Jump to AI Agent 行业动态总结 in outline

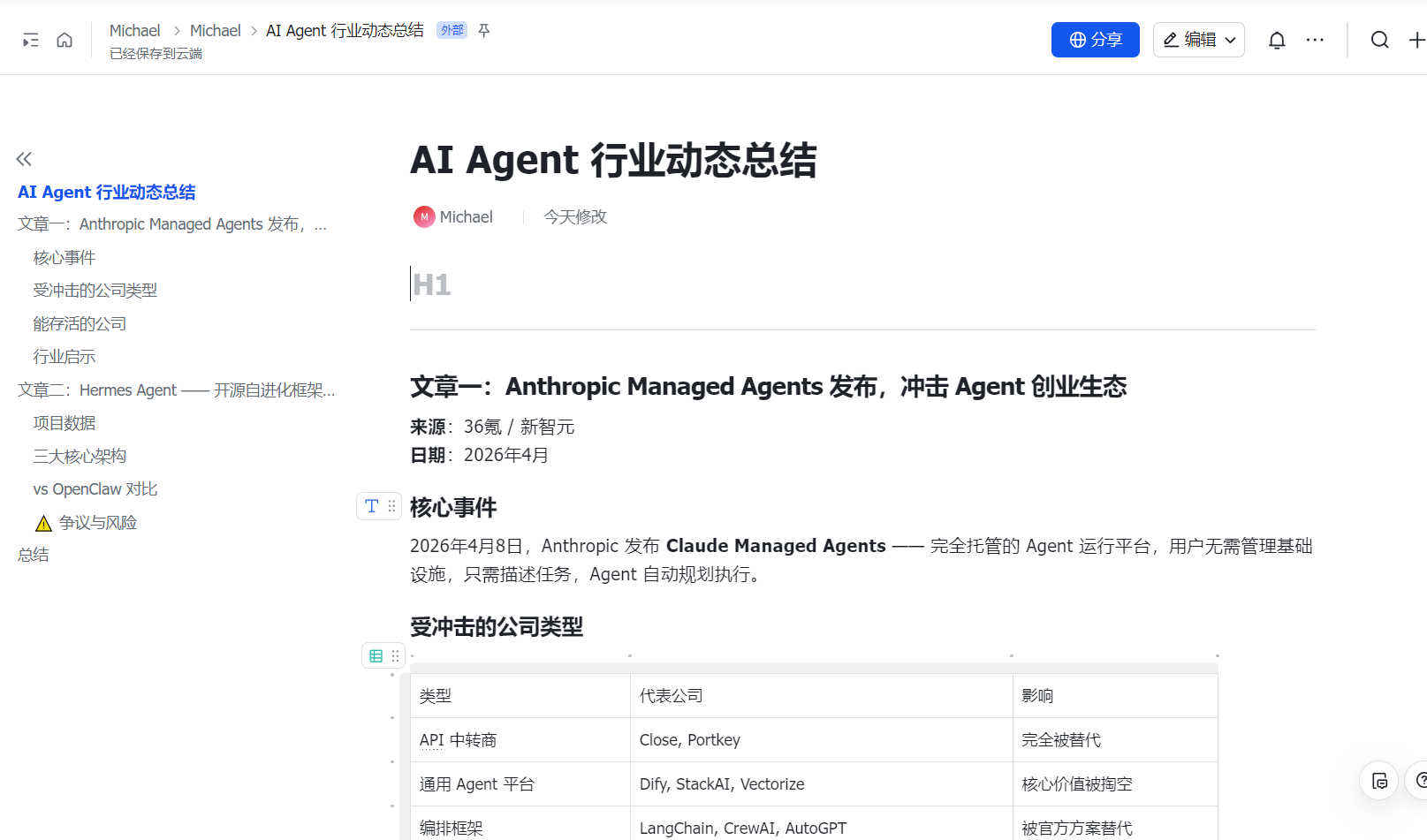107,192
